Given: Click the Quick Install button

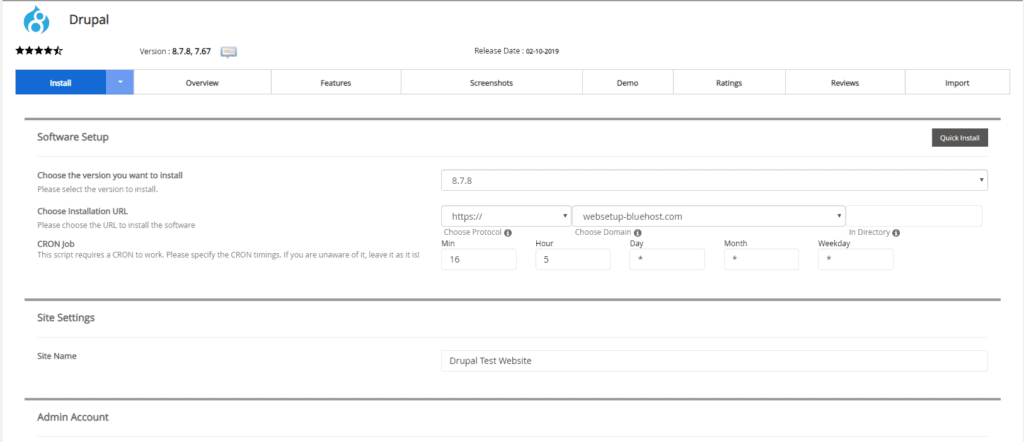Looking at the screenshot, I should click(959, 138).
